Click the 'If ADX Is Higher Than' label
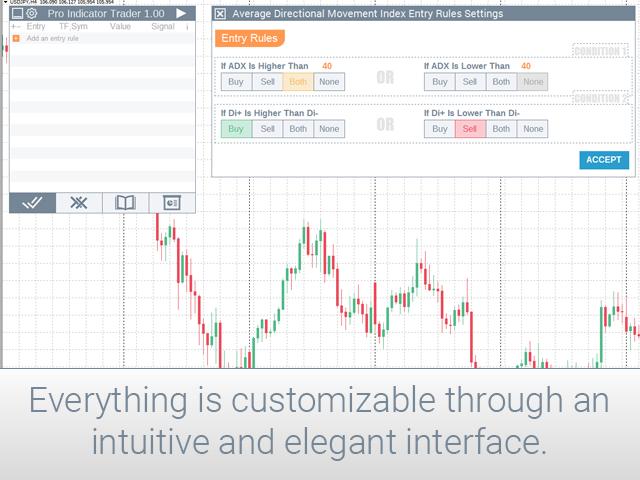This screenshot has height=480, width=640. coord(264,66)
